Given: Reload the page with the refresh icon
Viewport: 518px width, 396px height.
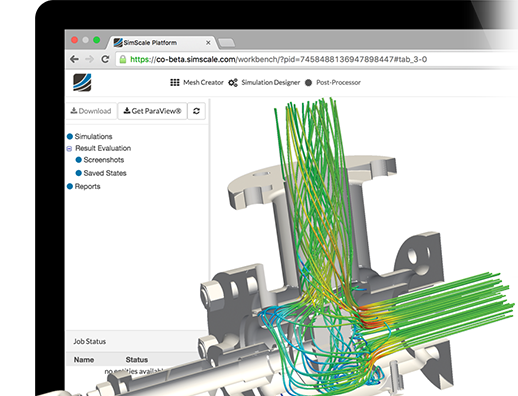Looking at the screenshot, I should (105, 59).
